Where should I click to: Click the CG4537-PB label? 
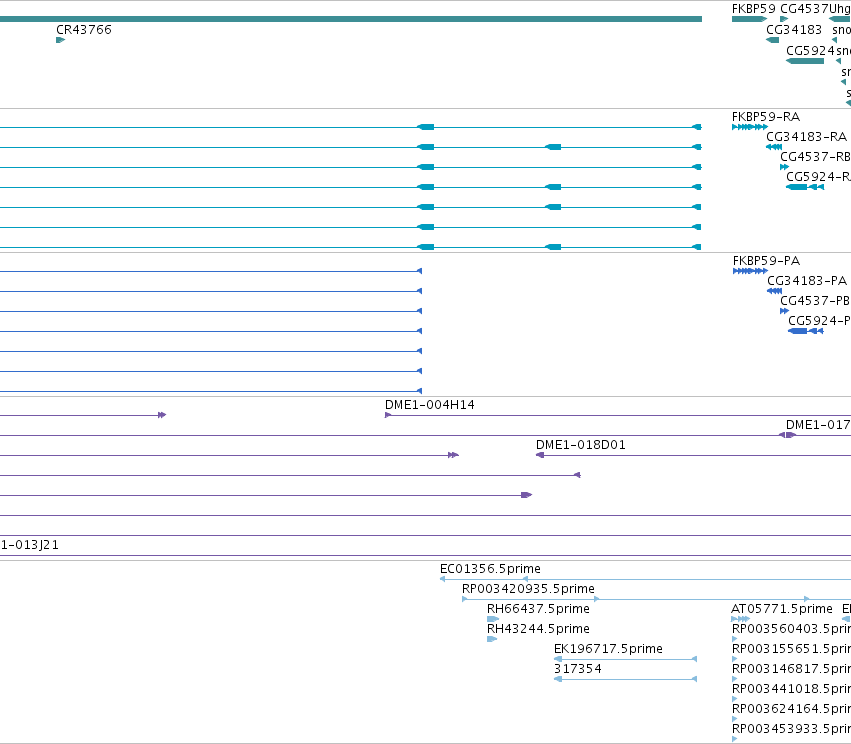(815, 301)
